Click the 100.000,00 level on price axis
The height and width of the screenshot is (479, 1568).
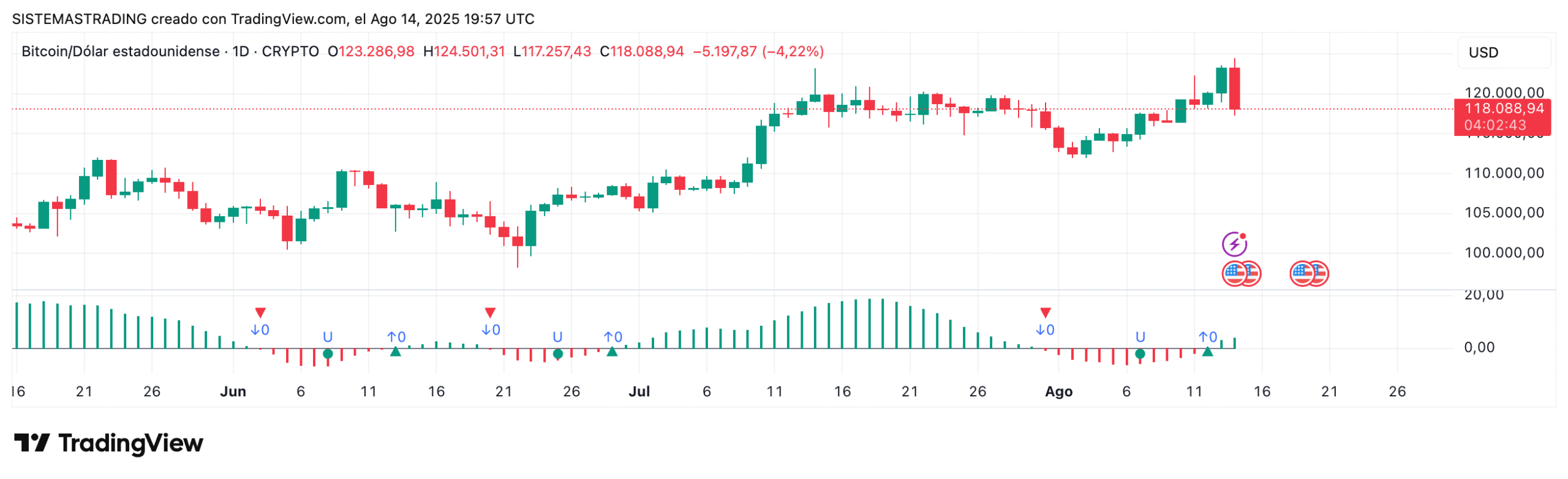pos(1503,252)
